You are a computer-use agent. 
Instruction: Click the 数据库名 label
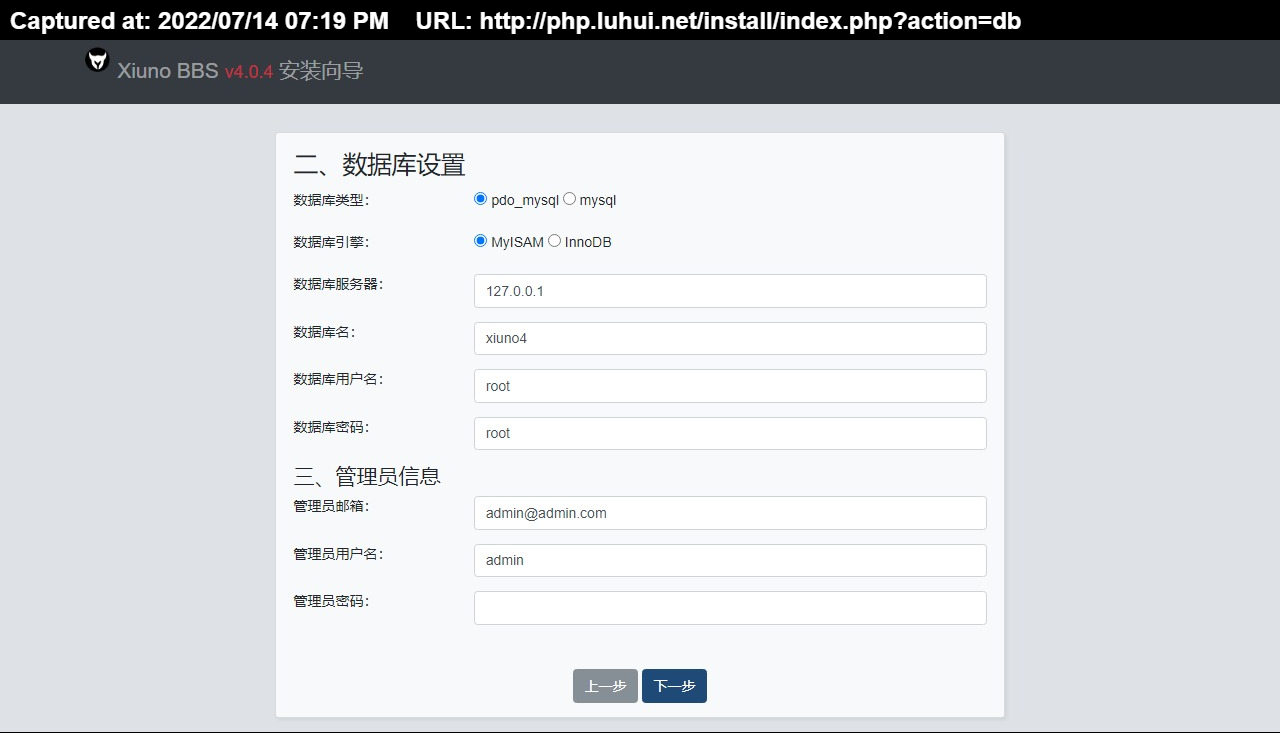click(324, 332)
